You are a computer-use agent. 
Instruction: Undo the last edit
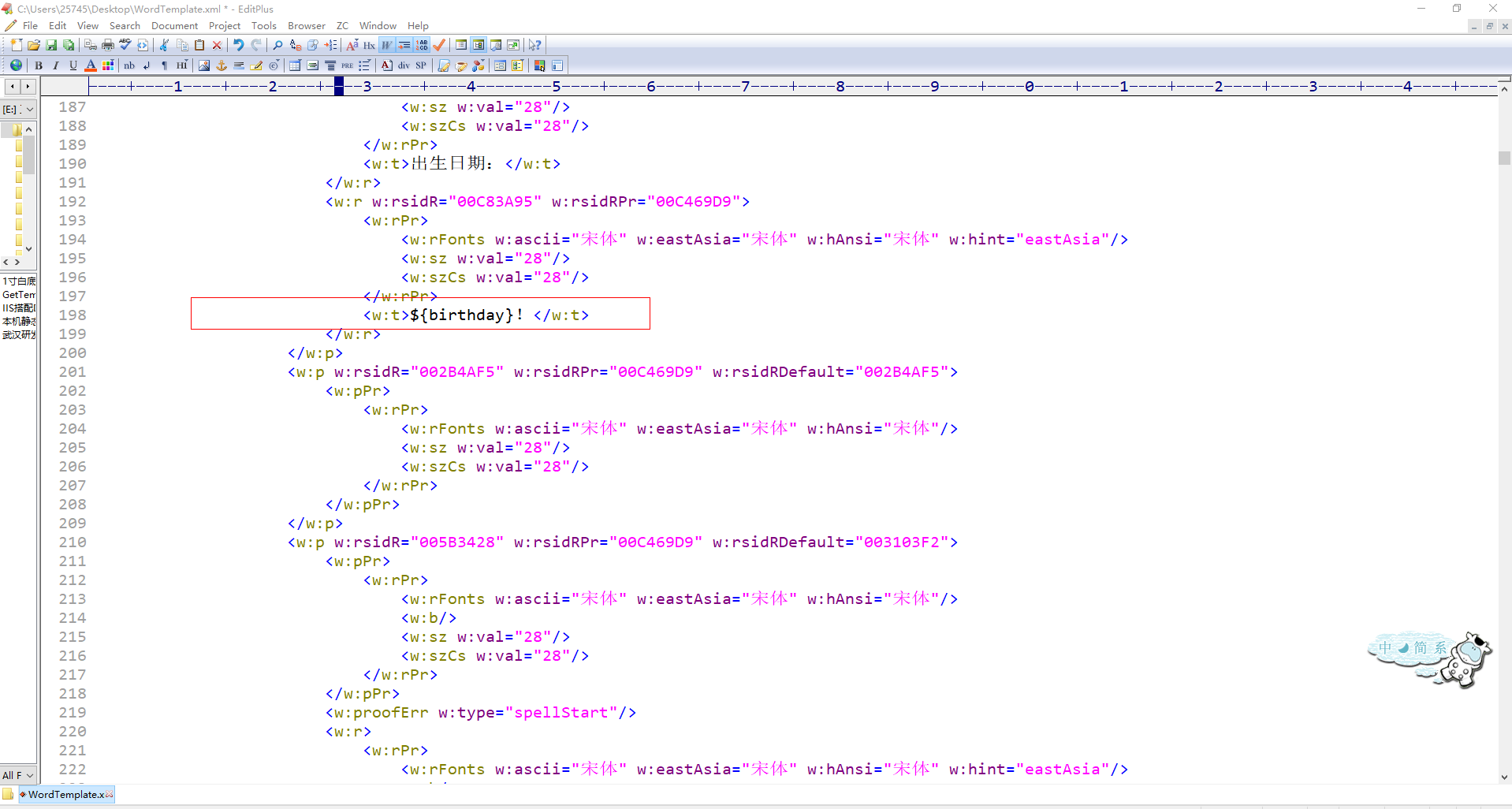(239, 45)
